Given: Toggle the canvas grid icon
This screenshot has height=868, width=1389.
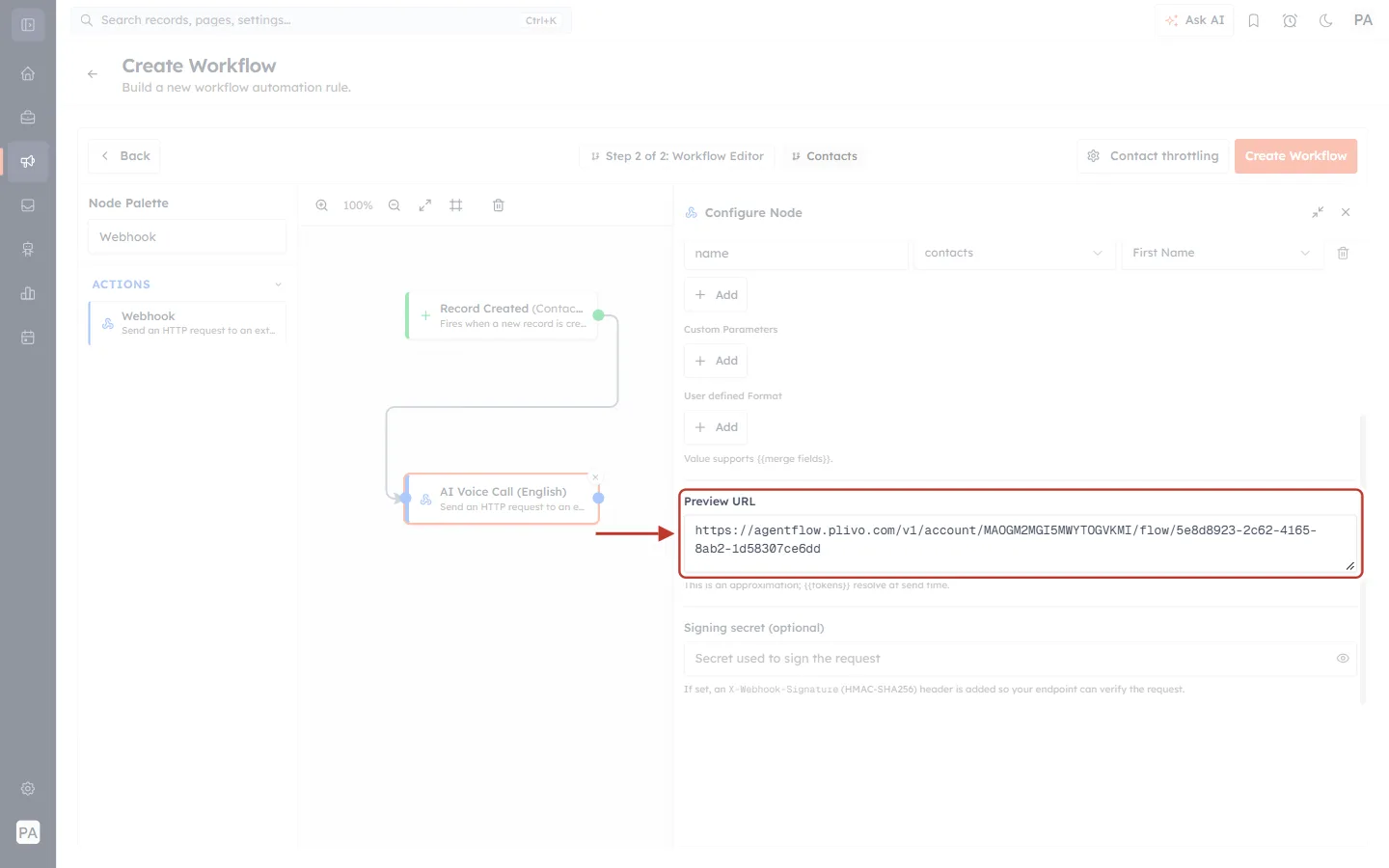Looking at the screenshot, I should pyautogui.click(x=456, y=205).
